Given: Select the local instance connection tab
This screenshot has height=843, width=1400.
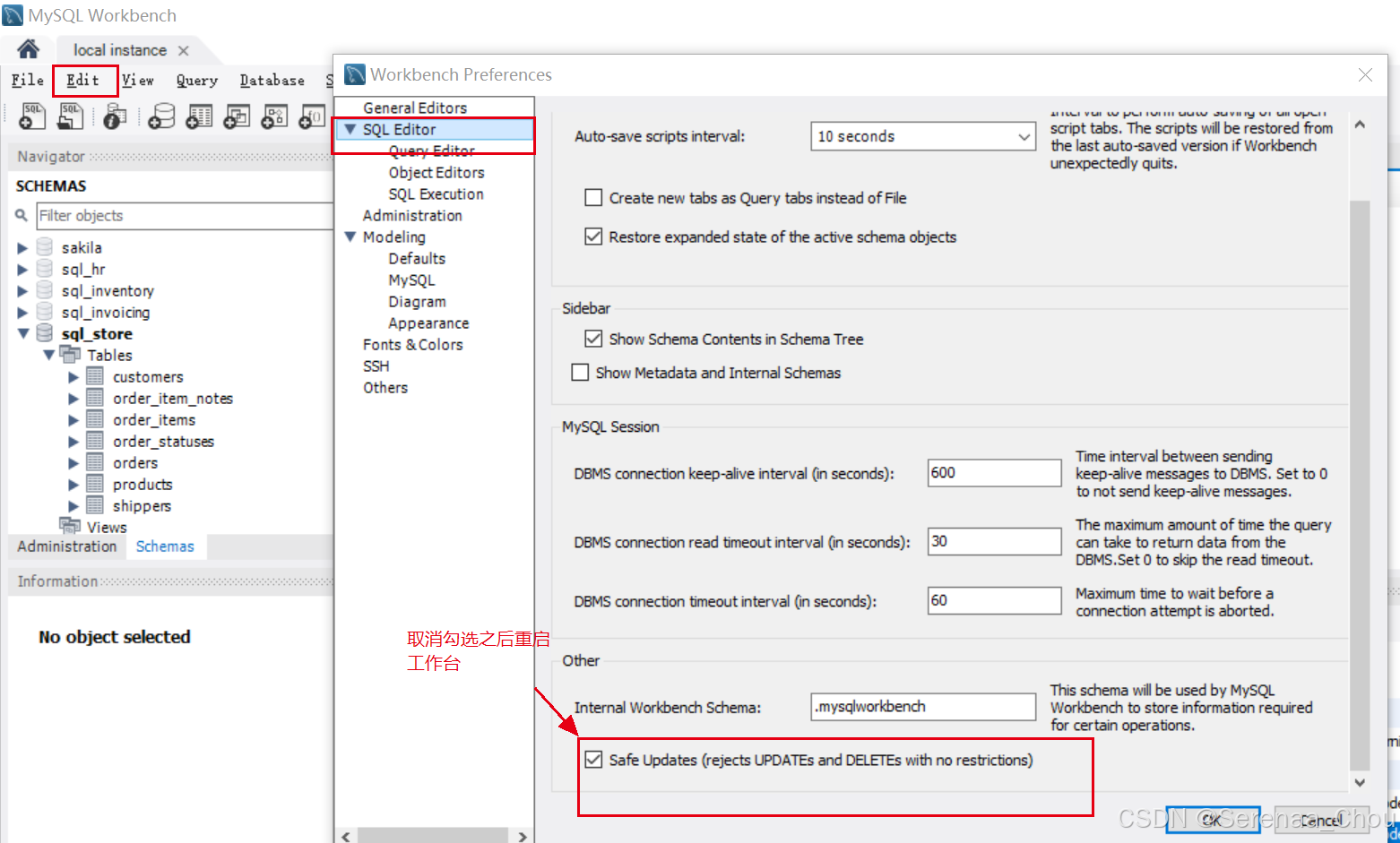Looking at the screenshot, I should pos(120,50).
